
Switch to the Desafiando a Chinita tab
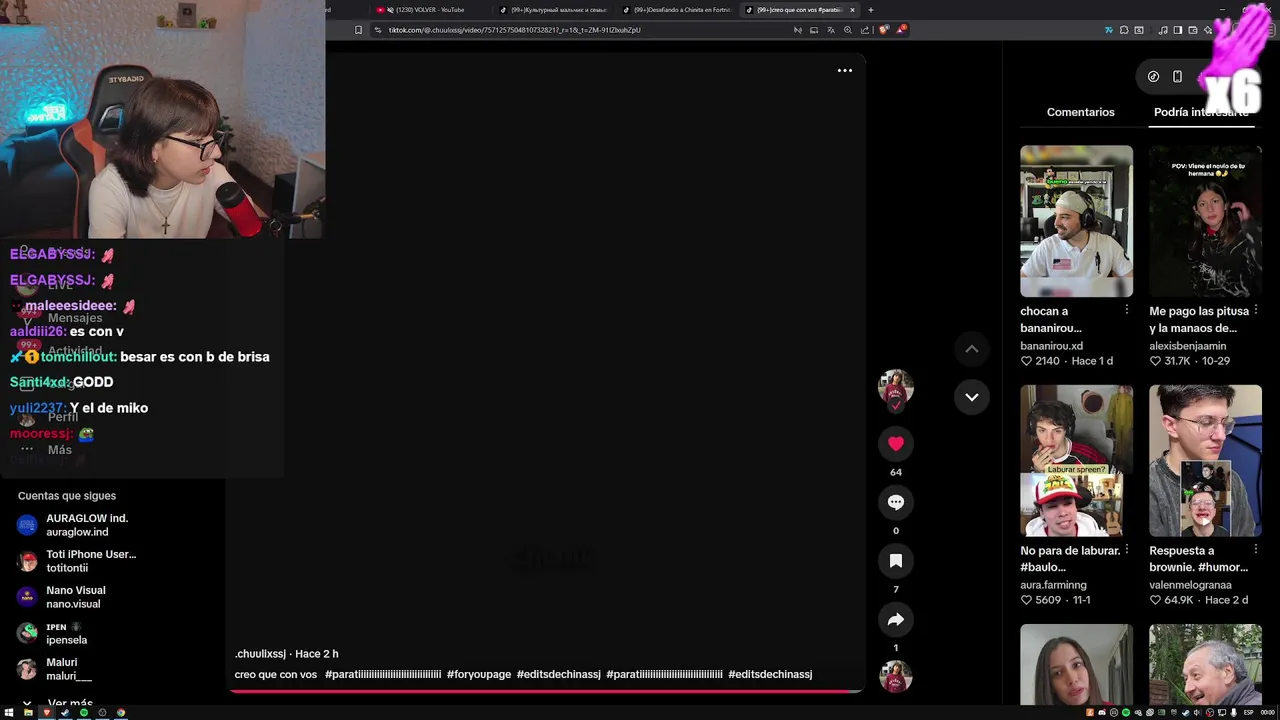tap(677, 10)
